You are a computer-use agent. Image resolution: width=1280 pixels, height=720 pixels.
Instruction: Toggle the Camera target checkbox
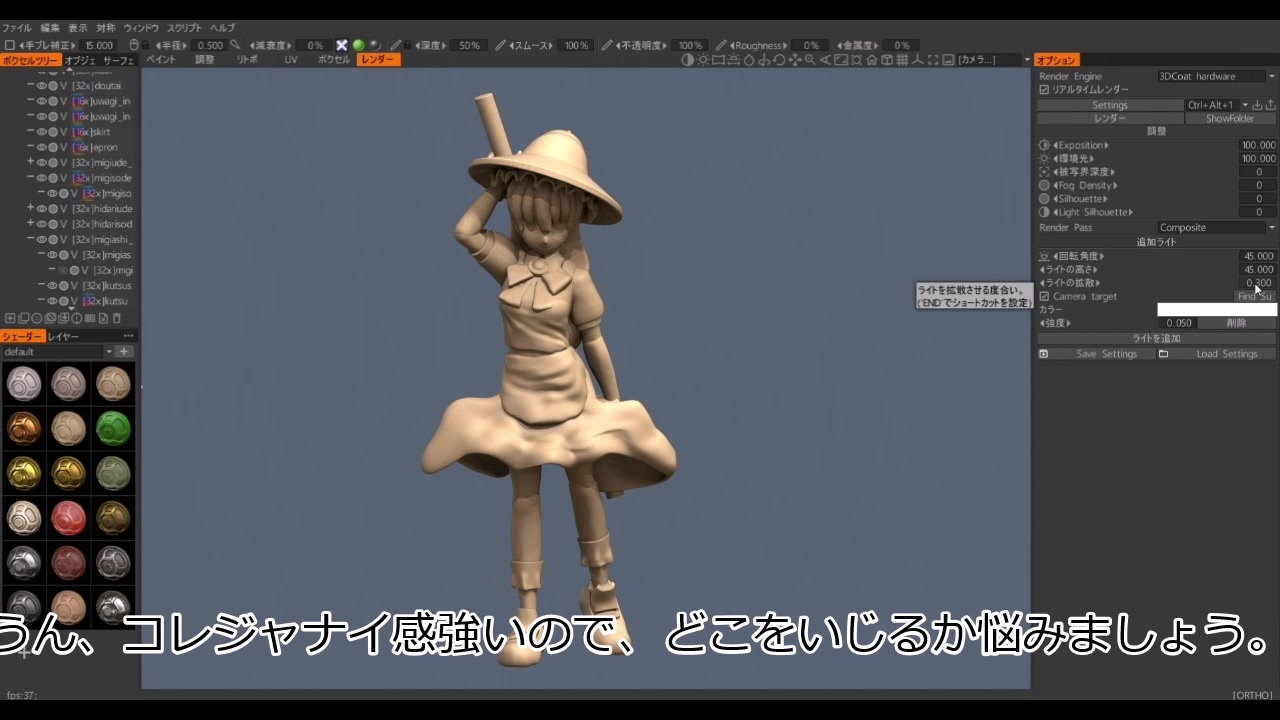click(x=1044, y=296)
